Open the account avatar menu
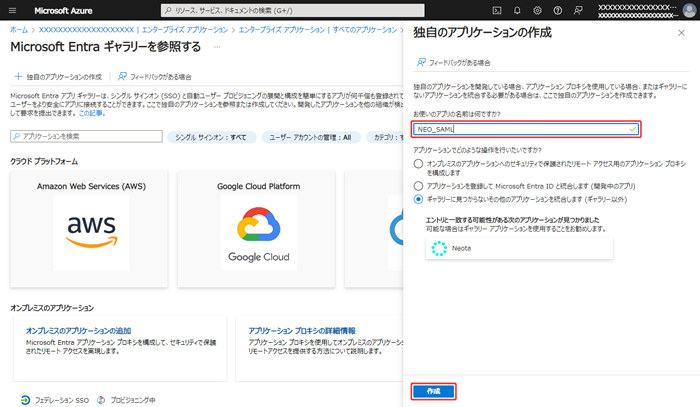Screen dimensions: 700x407 pyautogui.click(x=689, y=10)
